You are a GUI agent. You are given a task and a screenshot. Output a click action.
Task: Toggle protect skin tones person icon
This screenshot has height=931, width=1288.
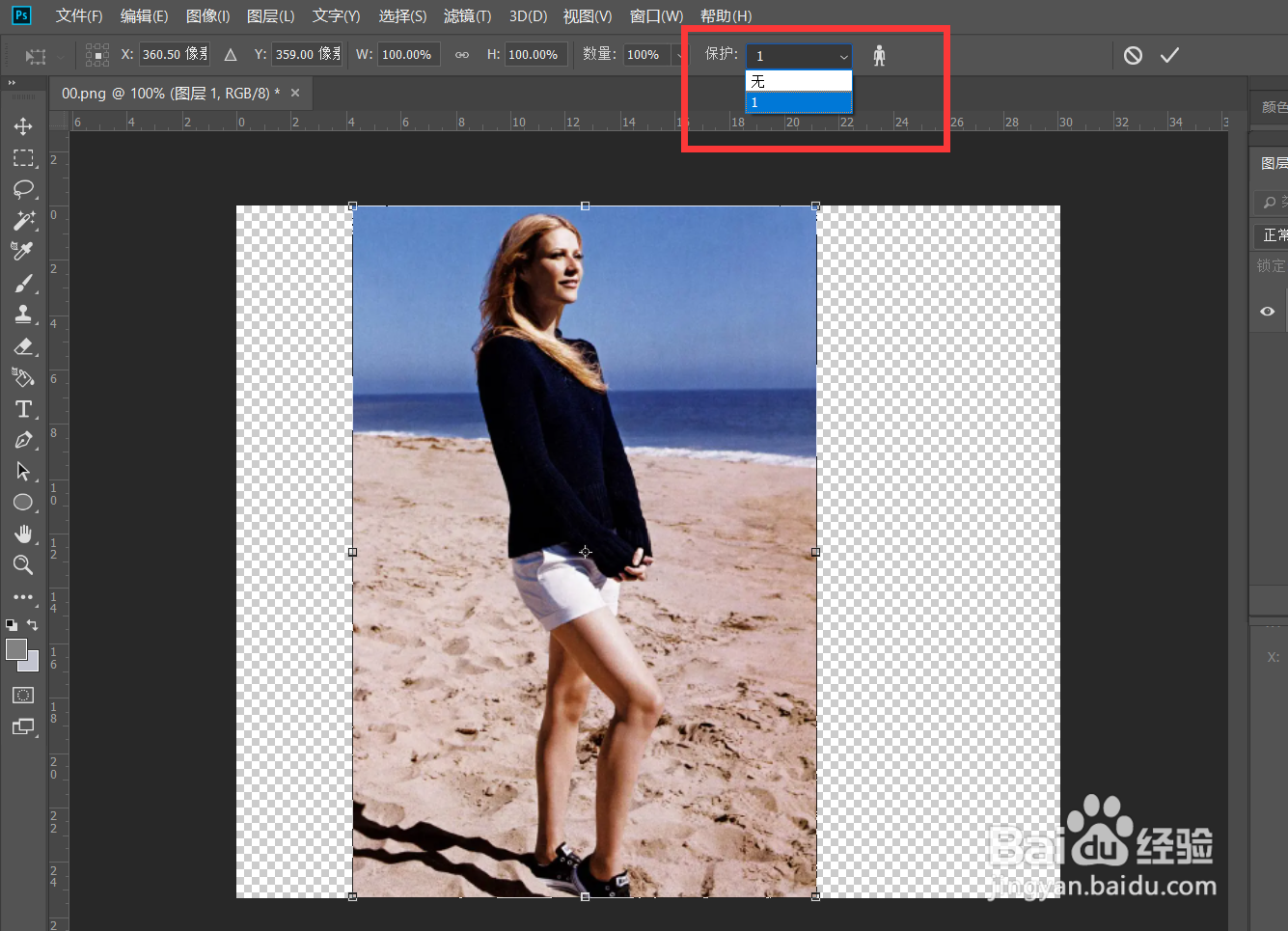pyautogui.click(x=879, y=55)
